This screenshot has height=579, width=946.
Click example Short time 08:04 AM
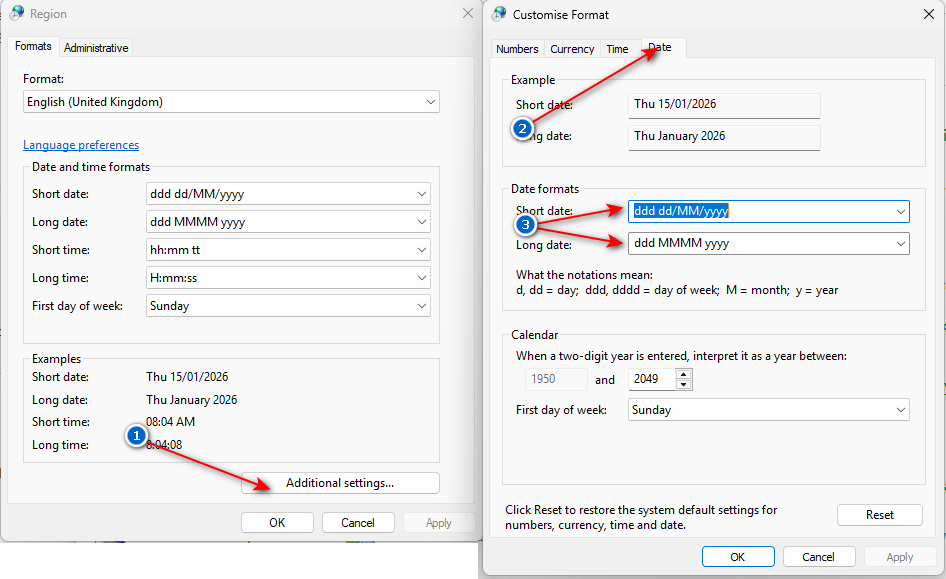pos(170,422)
